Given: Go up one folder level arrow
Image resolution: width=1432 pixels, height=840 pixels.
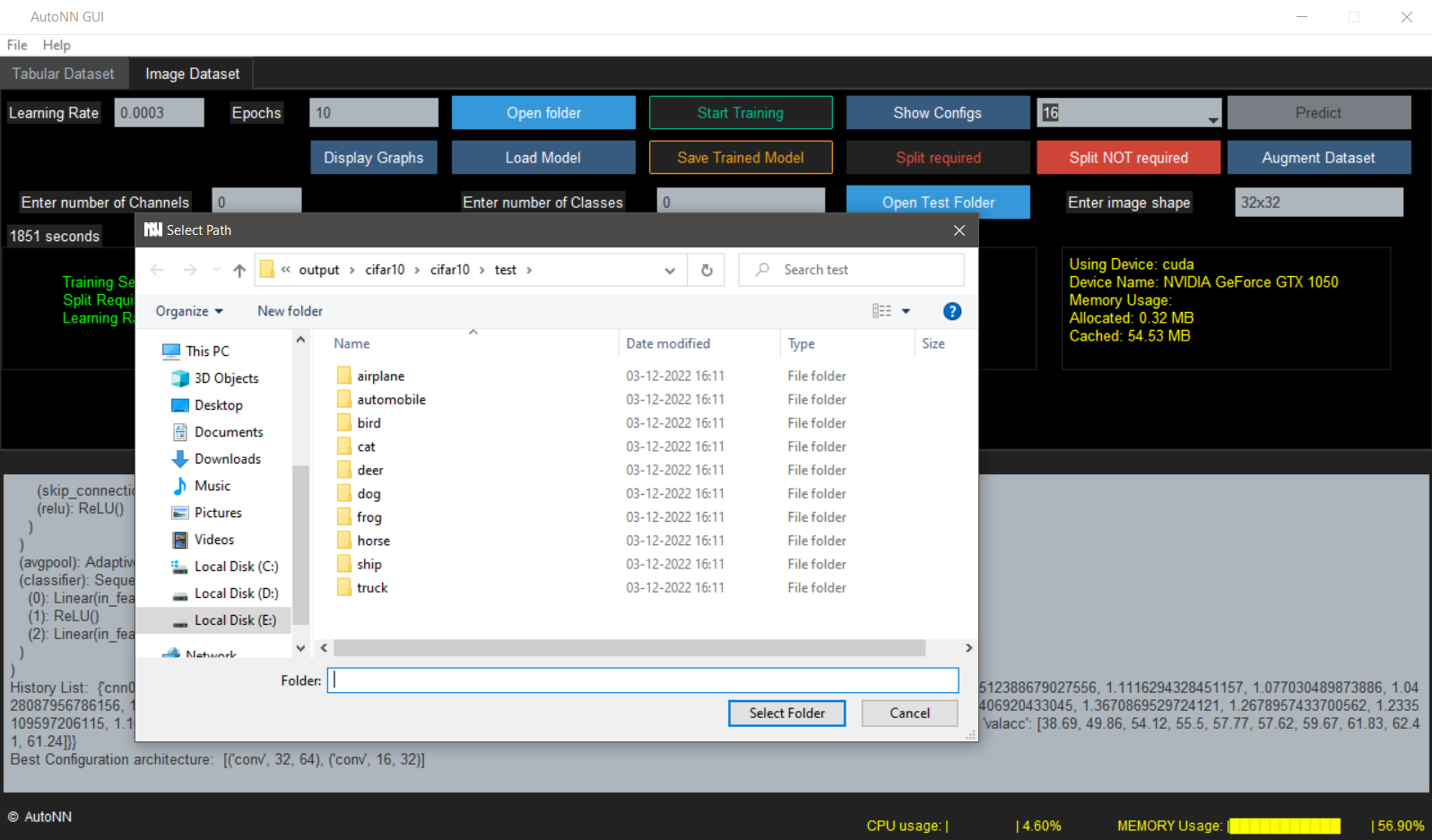Looking at the screenshot, I should click(239, 270).
